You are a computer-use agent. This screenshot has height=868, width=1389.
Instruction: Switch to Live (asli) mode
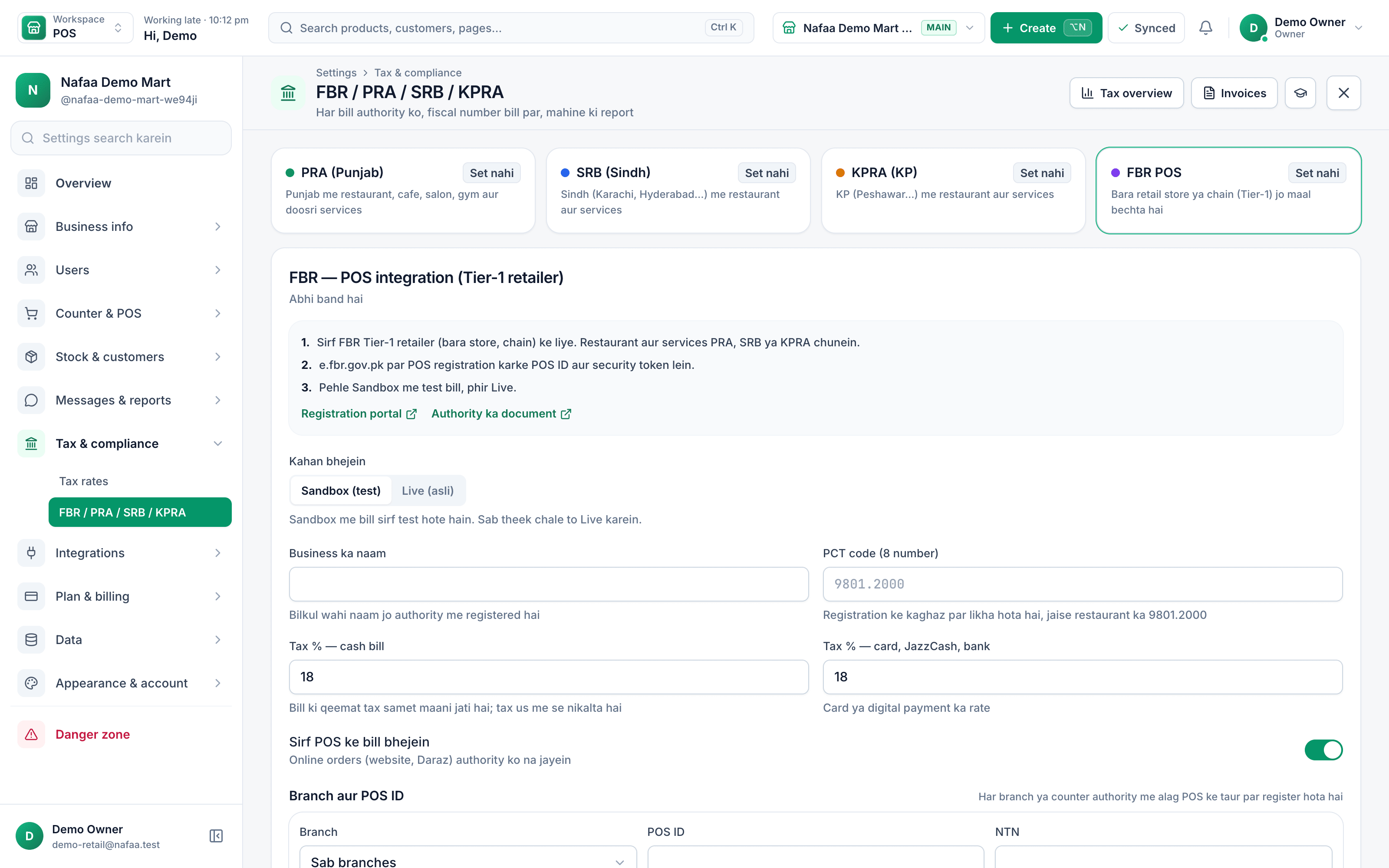pyautogui.click(x=428, y=491)
